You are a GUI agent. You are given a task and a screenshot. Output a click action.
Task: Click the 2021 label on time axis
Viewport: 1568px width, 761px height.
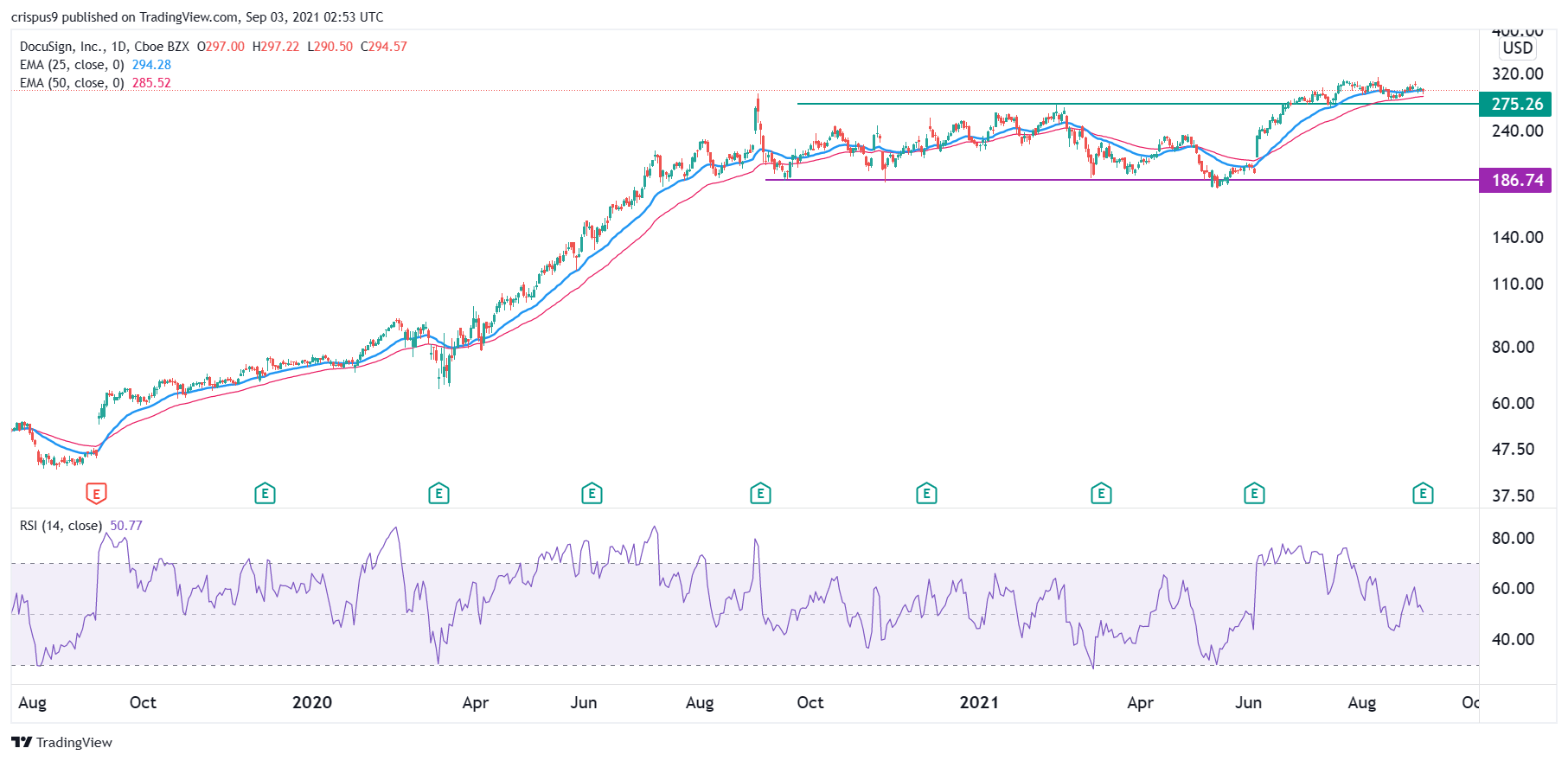coord(979,702)
